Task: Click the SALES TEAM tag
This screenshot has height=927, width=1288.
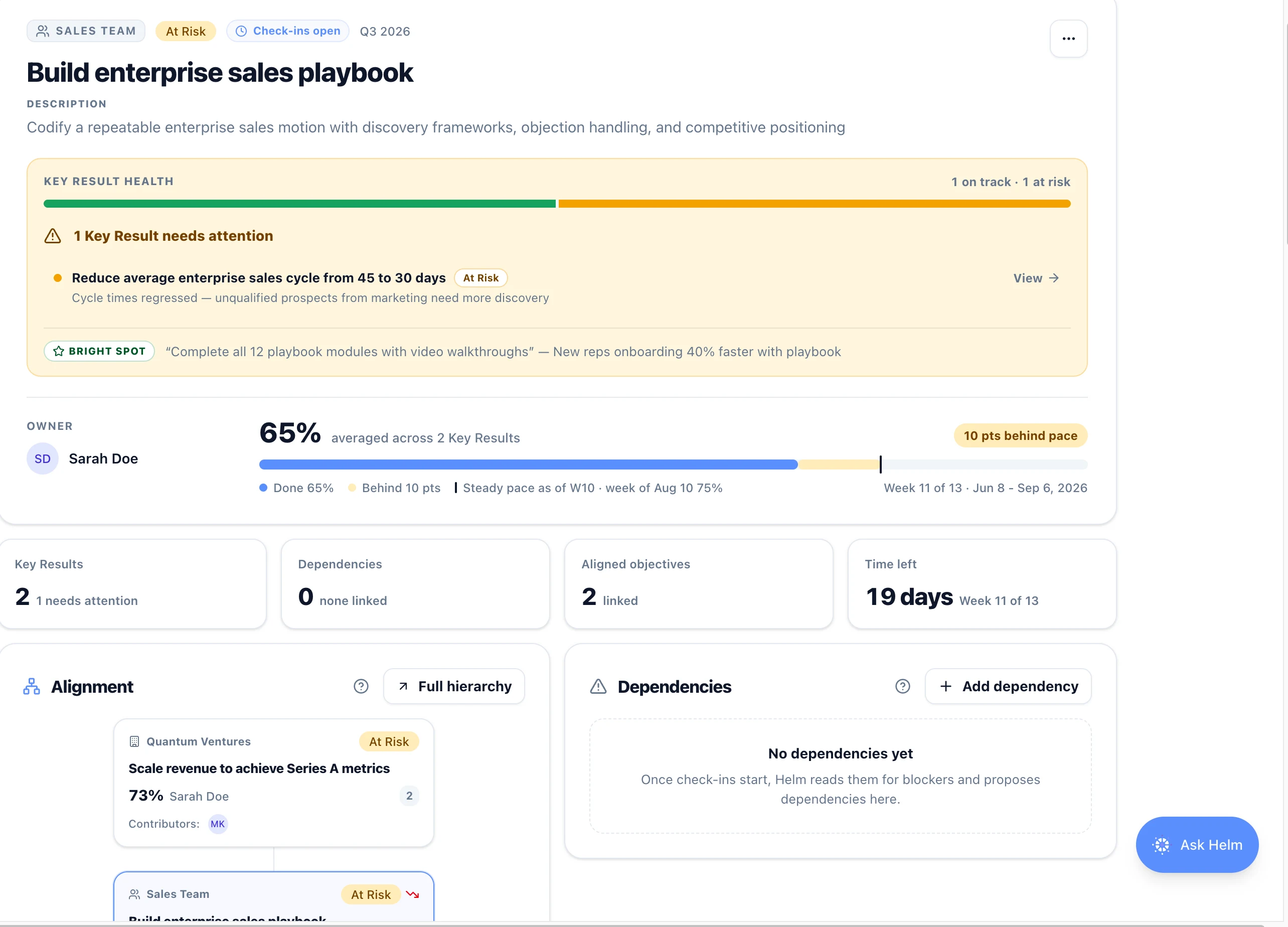Action: click(86, 31)
